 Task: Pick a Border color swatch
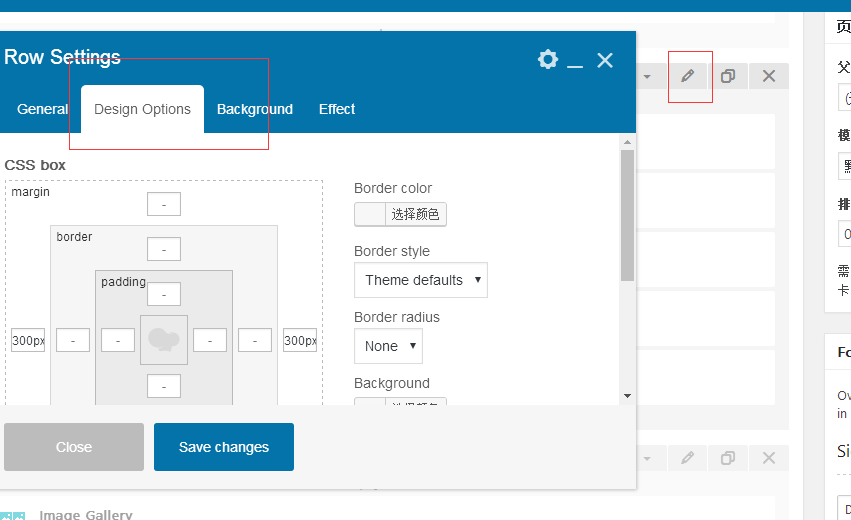point(370,214)
